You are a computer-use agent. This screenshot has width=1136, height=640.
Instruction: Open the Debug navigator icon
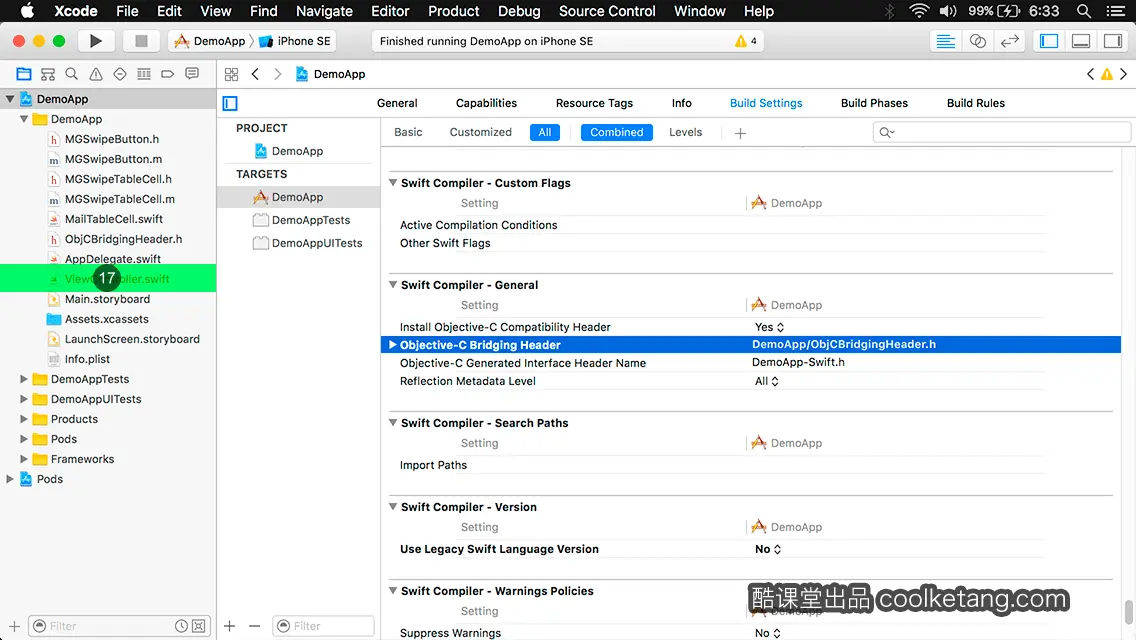point(143,74)
